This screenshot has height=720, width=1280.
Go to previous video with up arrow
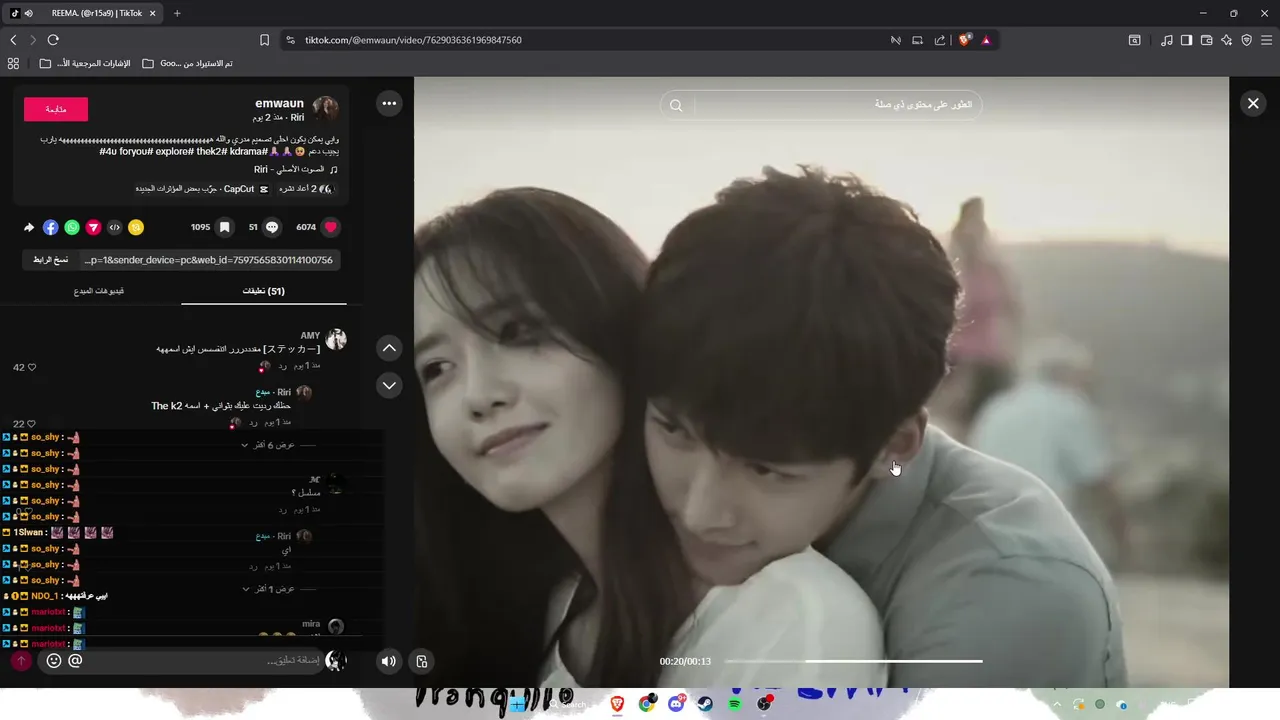(x=389, y=348)
